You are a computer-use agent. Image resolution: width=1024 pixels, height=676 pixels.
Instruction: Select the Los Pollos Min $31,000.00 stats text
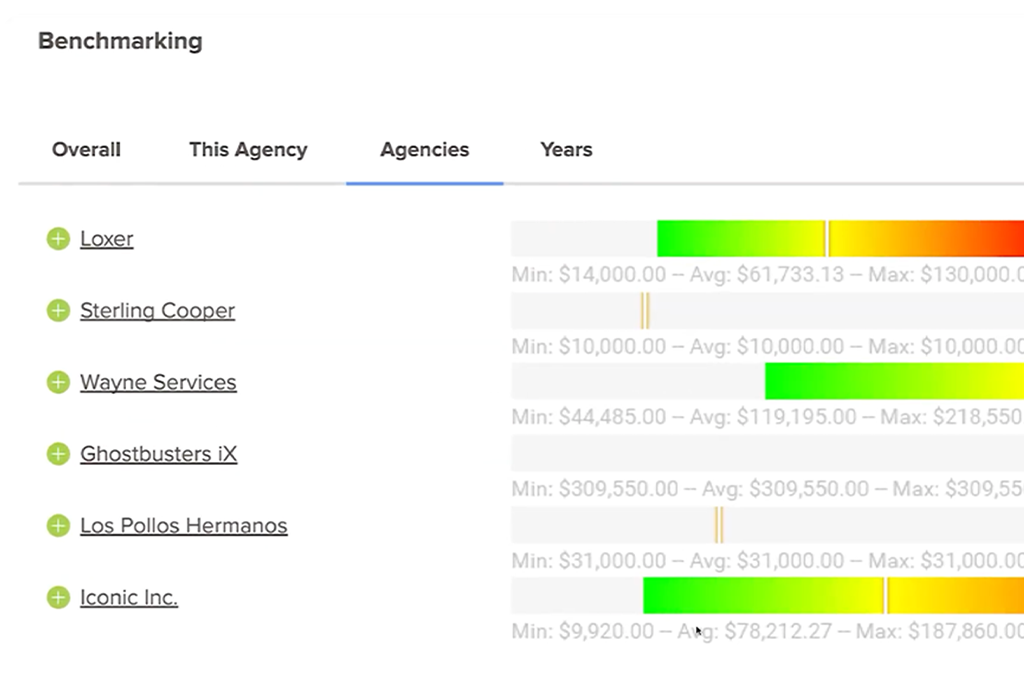(x=767, y=560)
